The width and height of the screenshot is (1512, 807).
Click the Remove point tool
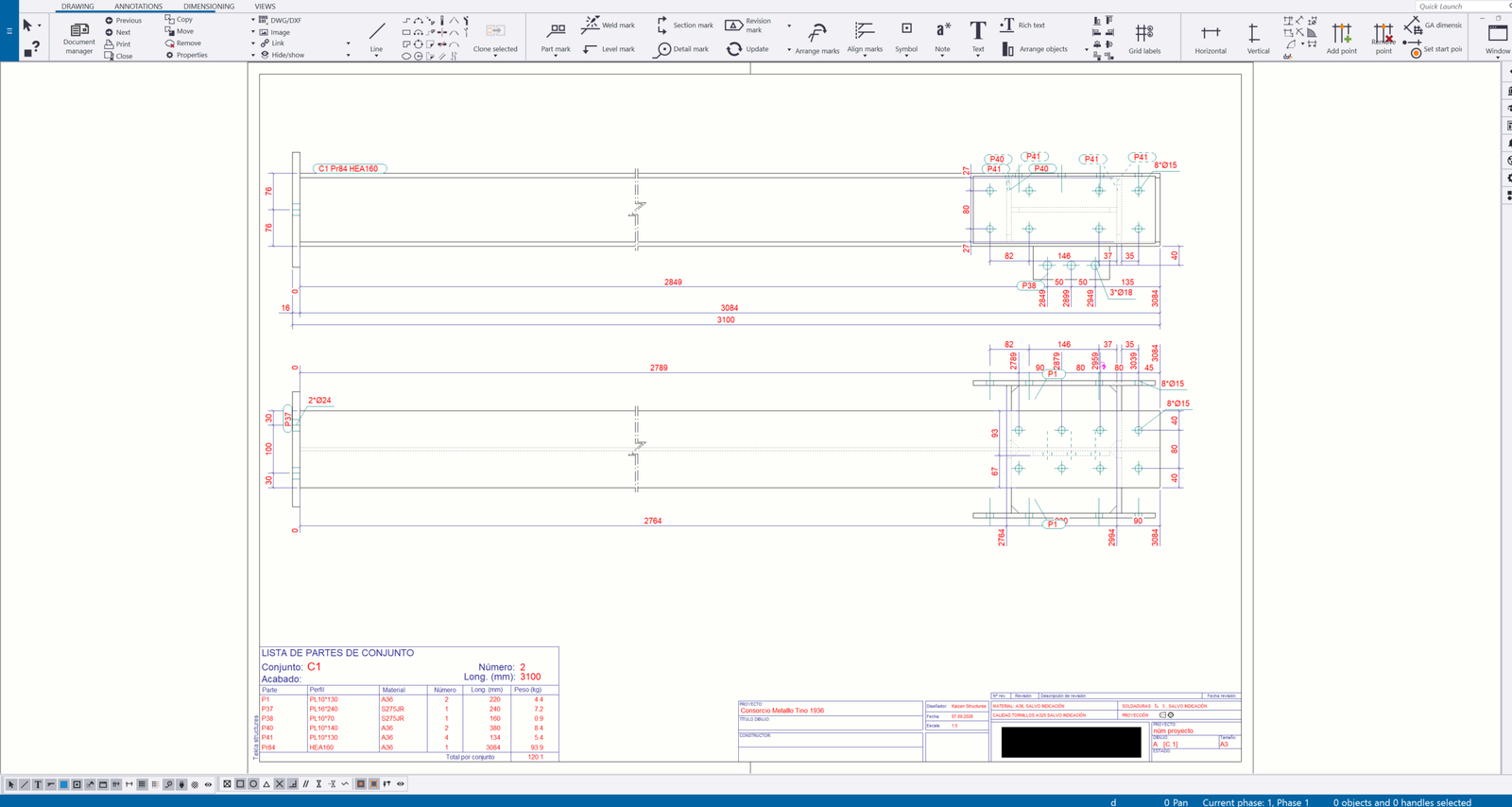click(1383, 38)
